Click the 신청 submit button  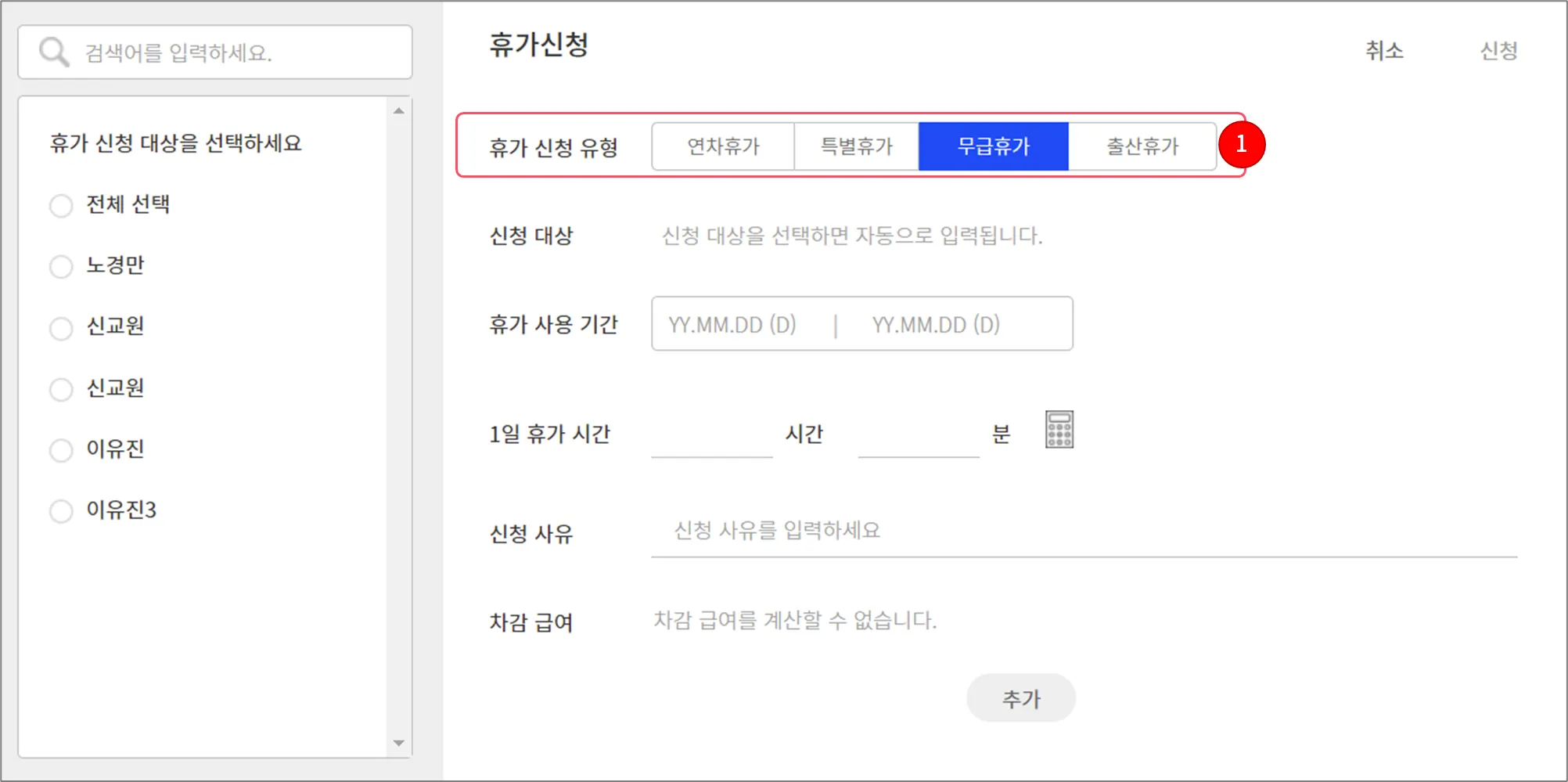(x=1498, y=51)
